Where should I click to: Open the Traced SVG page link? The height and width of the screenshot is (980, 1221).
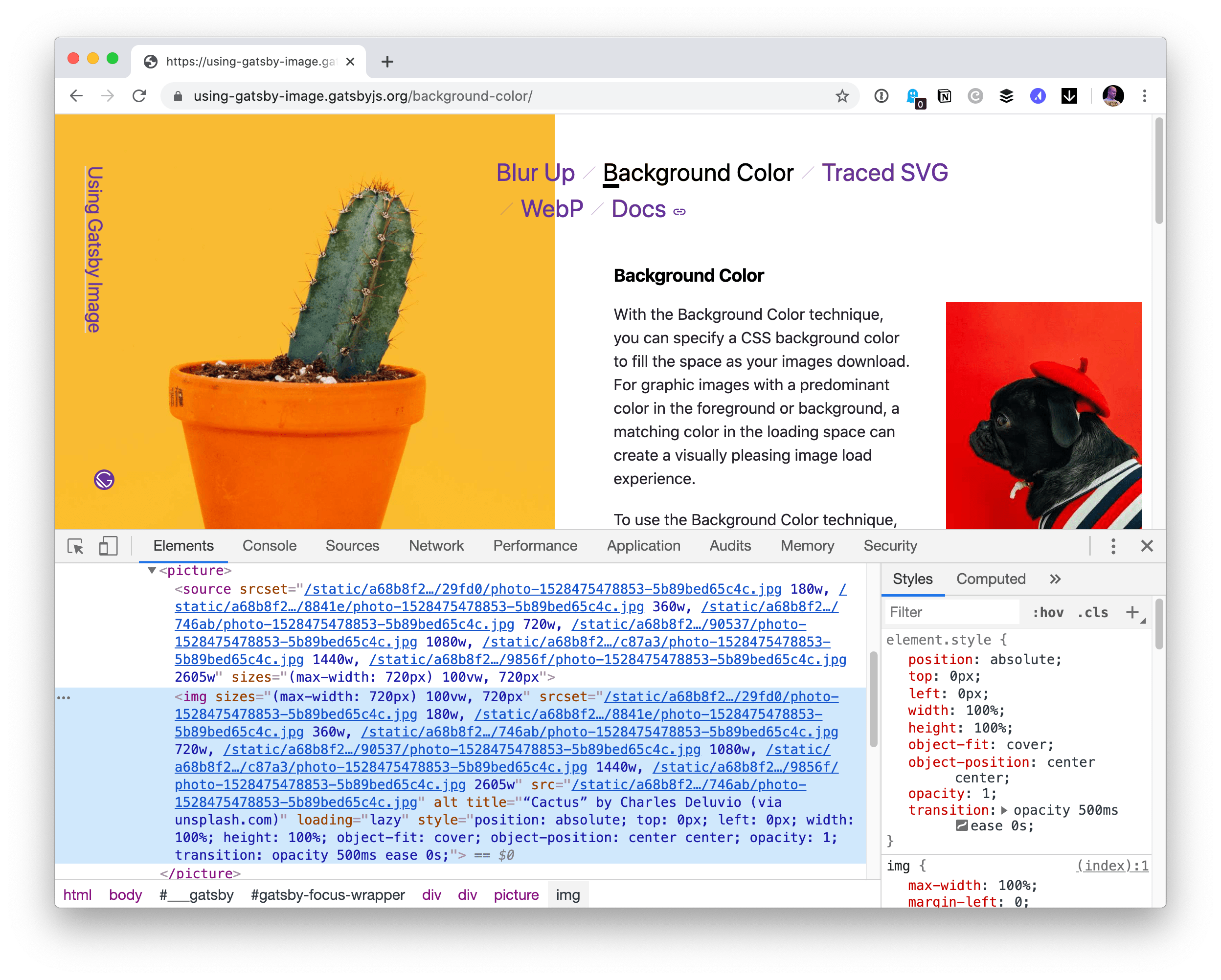pyautogui.click(x=884, y=173)
